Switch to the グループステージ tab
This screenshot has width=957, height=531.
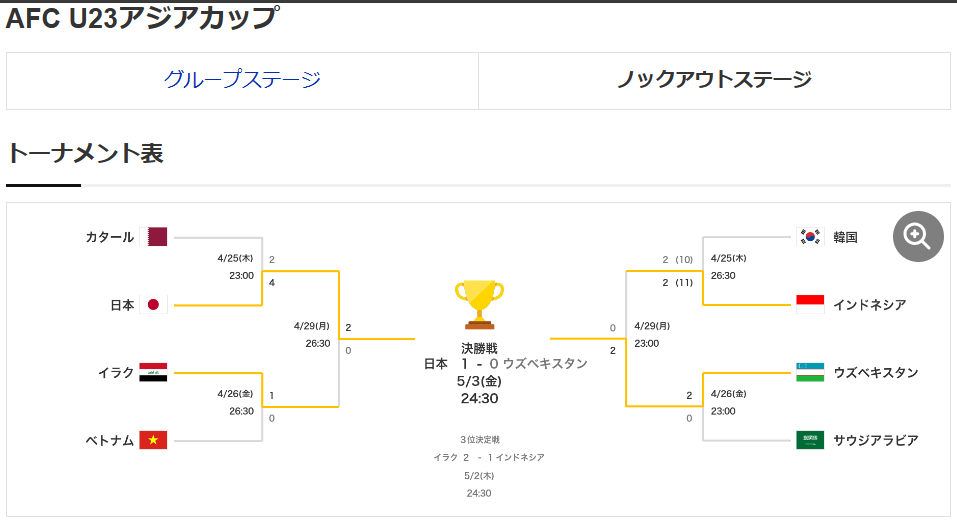[x=242, y=80]
